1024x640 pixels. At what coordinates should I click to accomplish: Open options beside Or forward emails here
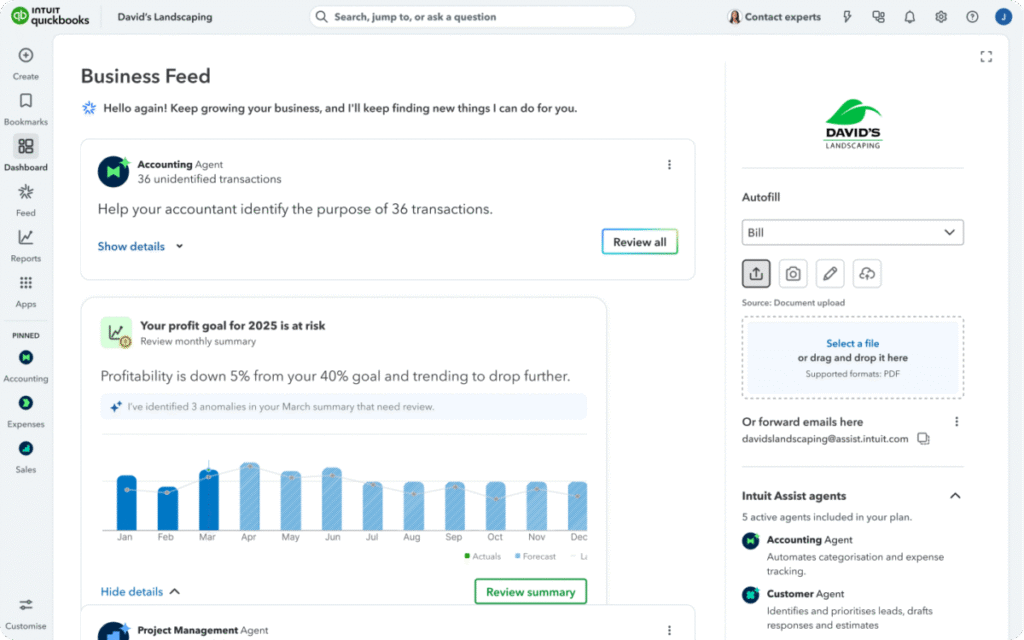click(x=957, y=422)
